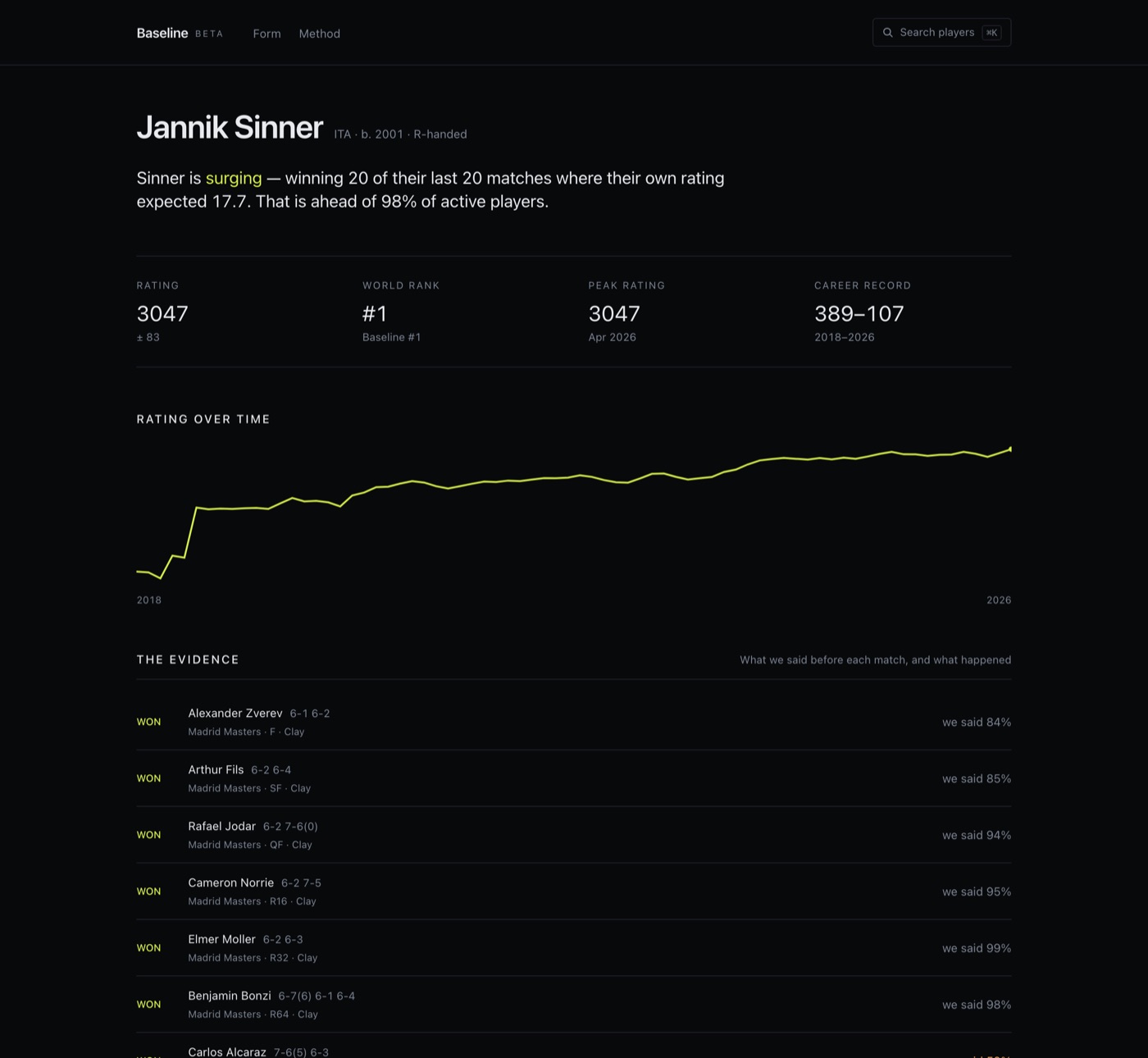Click the "± 83" uncertainty value
Viewport: 1148px width, 1058px height.
pos(148,337)
